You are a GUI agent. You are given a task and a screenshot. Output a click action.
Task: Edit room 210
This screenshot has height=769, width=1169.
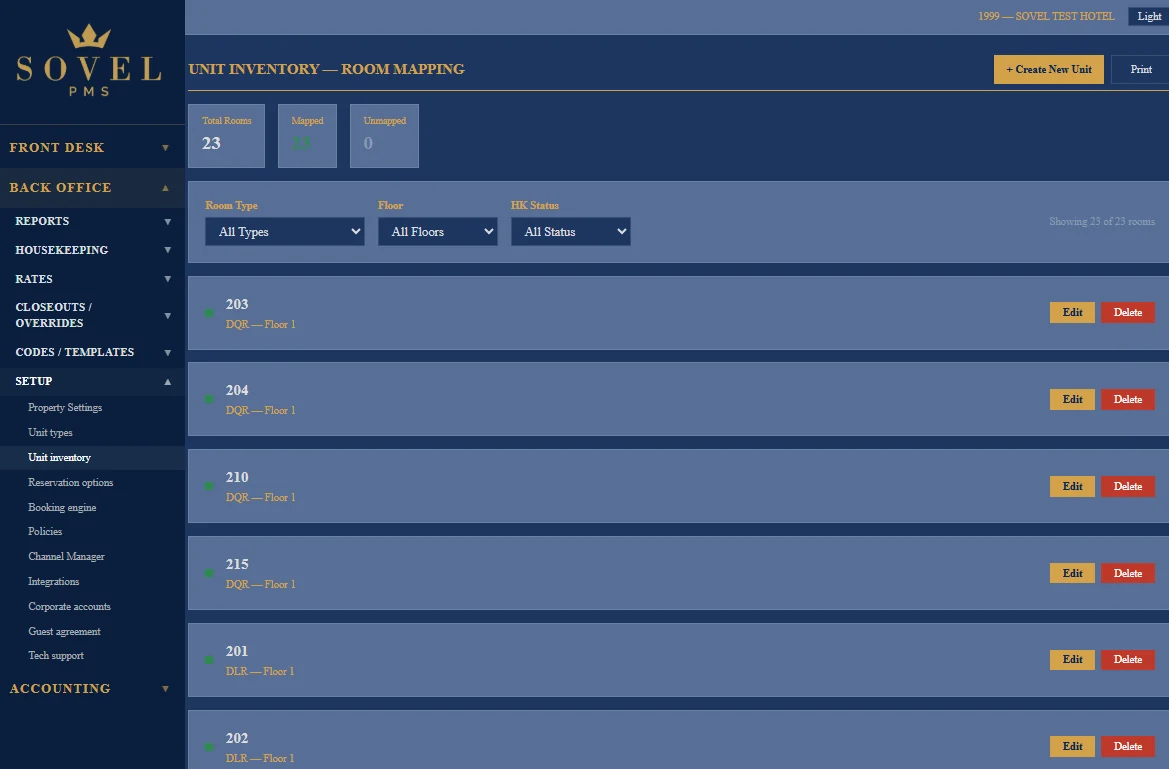[x=1072, y=486]
